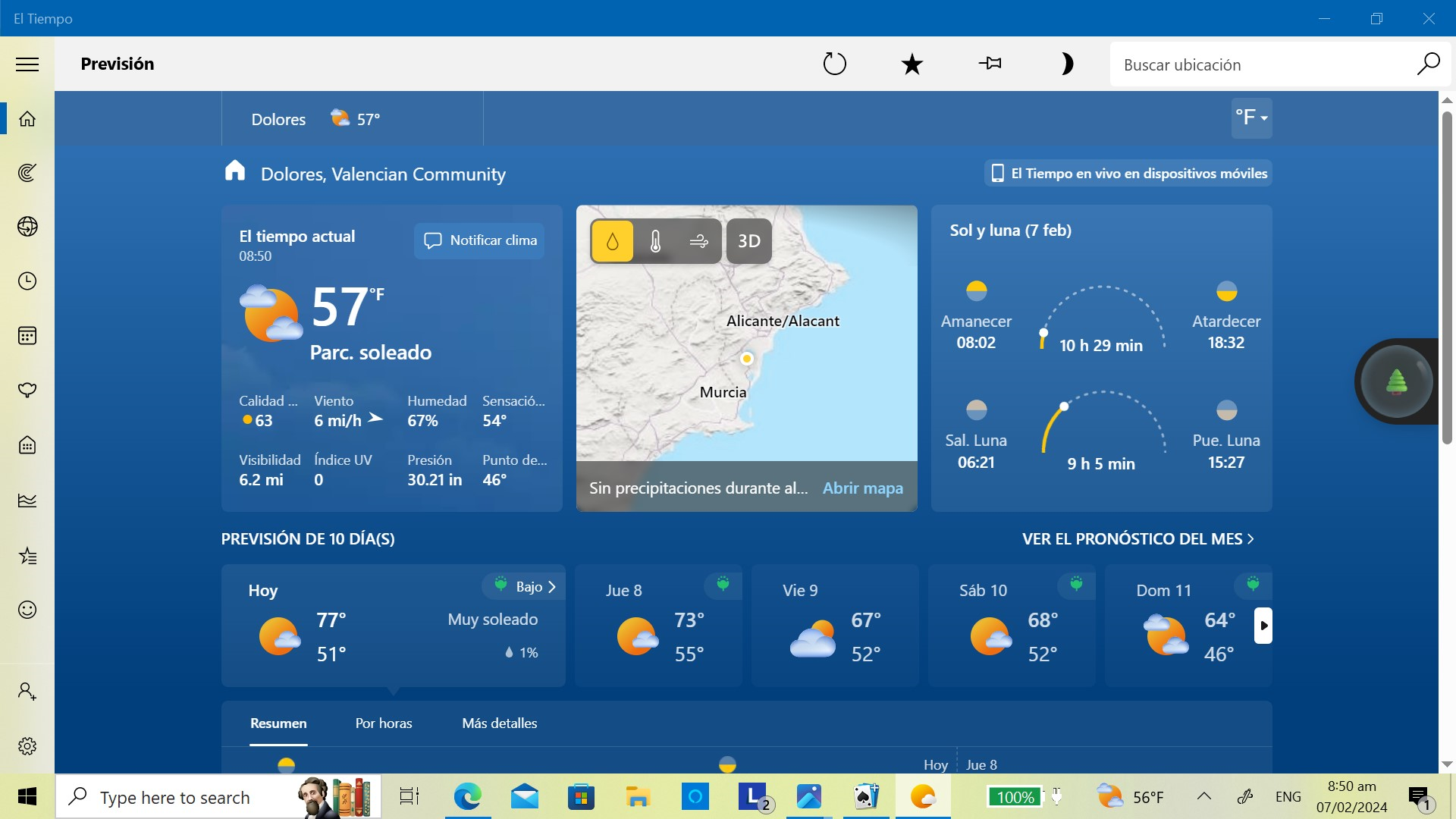Viewport: 1456px width, 819px height.
Task: Pin the location to Start
Action: [990, 64]
